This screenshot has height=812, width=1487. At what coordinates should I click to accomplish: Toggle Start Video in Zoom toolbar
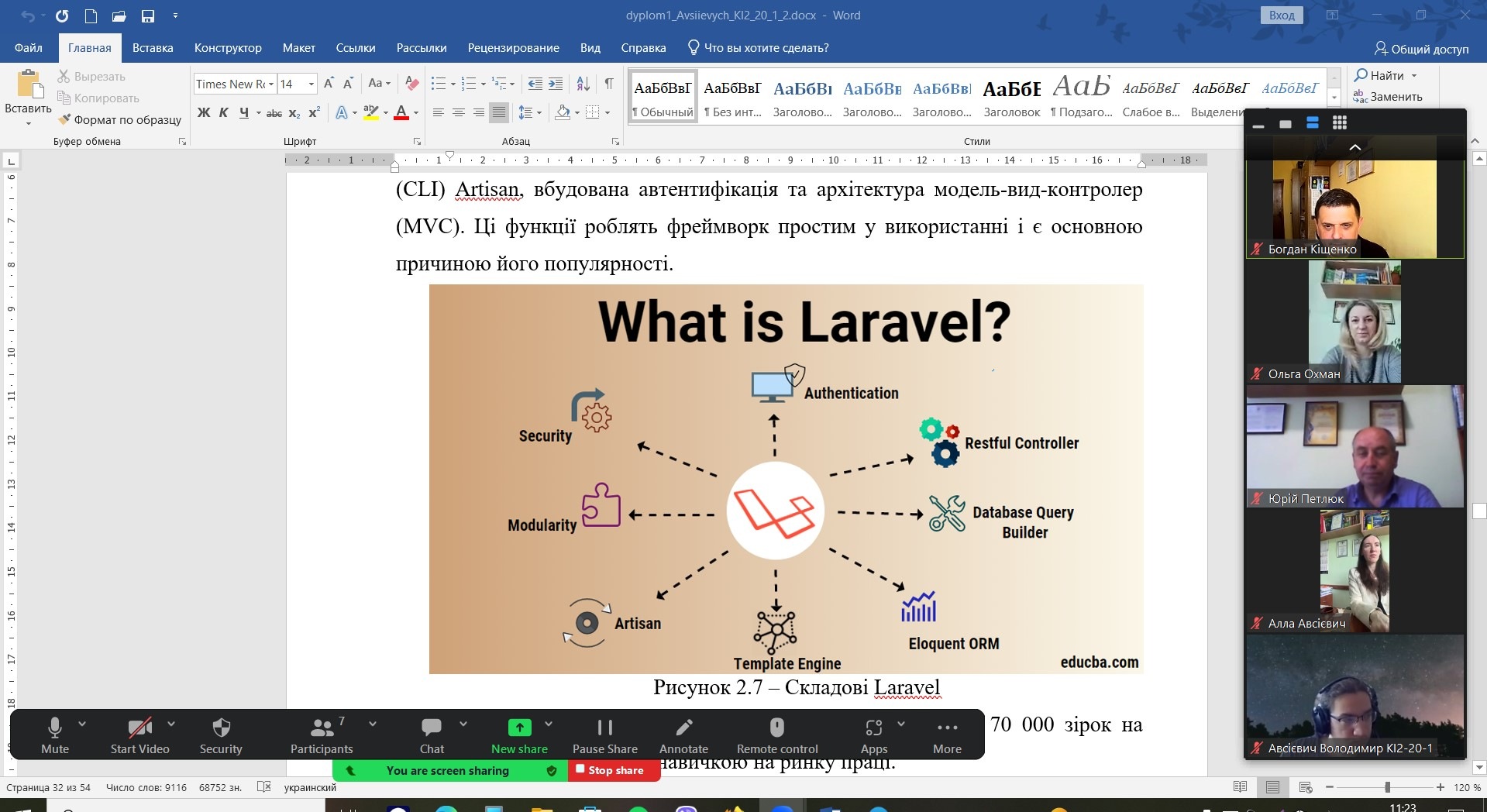(x=139, y=728)
